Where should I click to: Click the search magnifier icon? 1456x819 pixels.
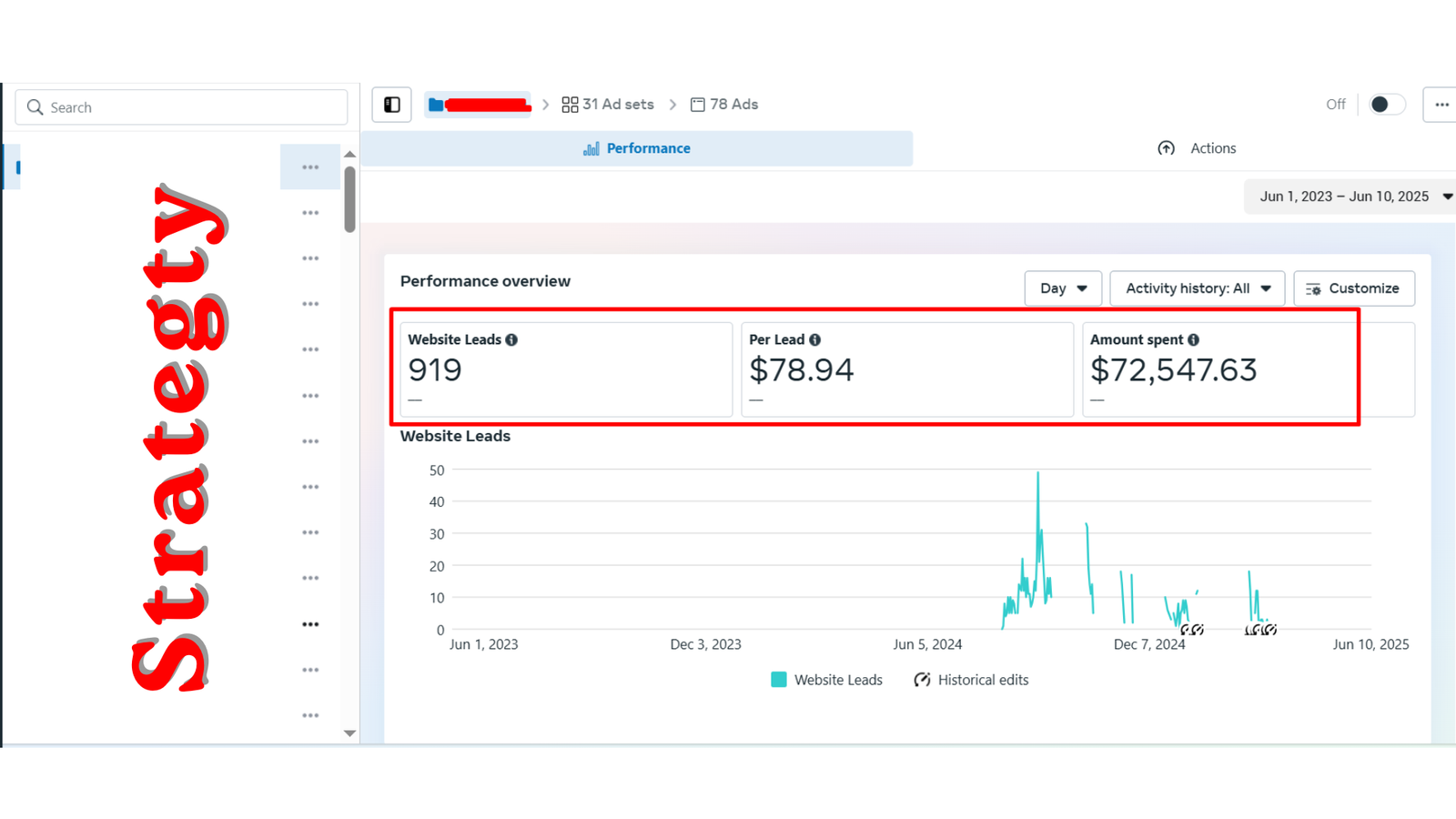[x=35, y=107]
